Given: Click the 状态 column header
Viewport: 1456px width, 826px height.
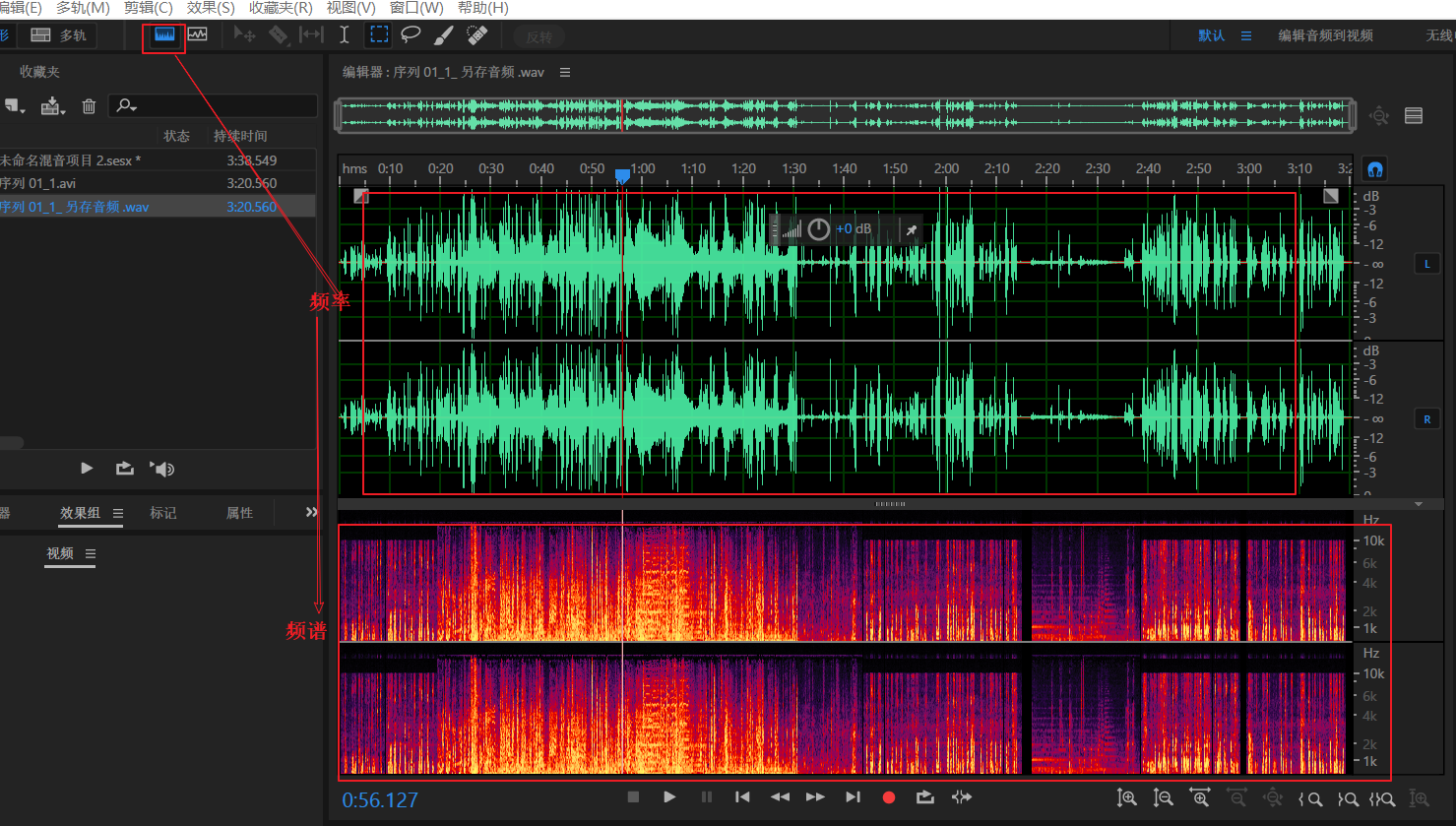Looking at the screenshot, I should click(176, 136).
